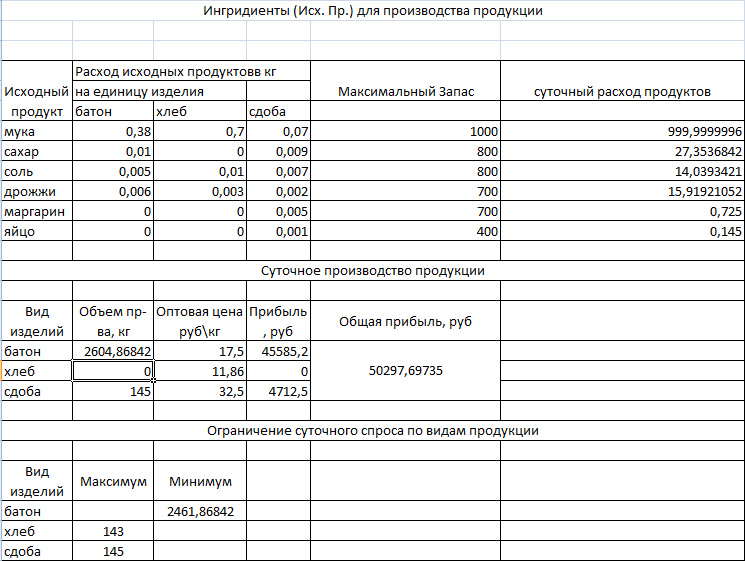Select the yeast value 0,003 cell

pos(200,191)
